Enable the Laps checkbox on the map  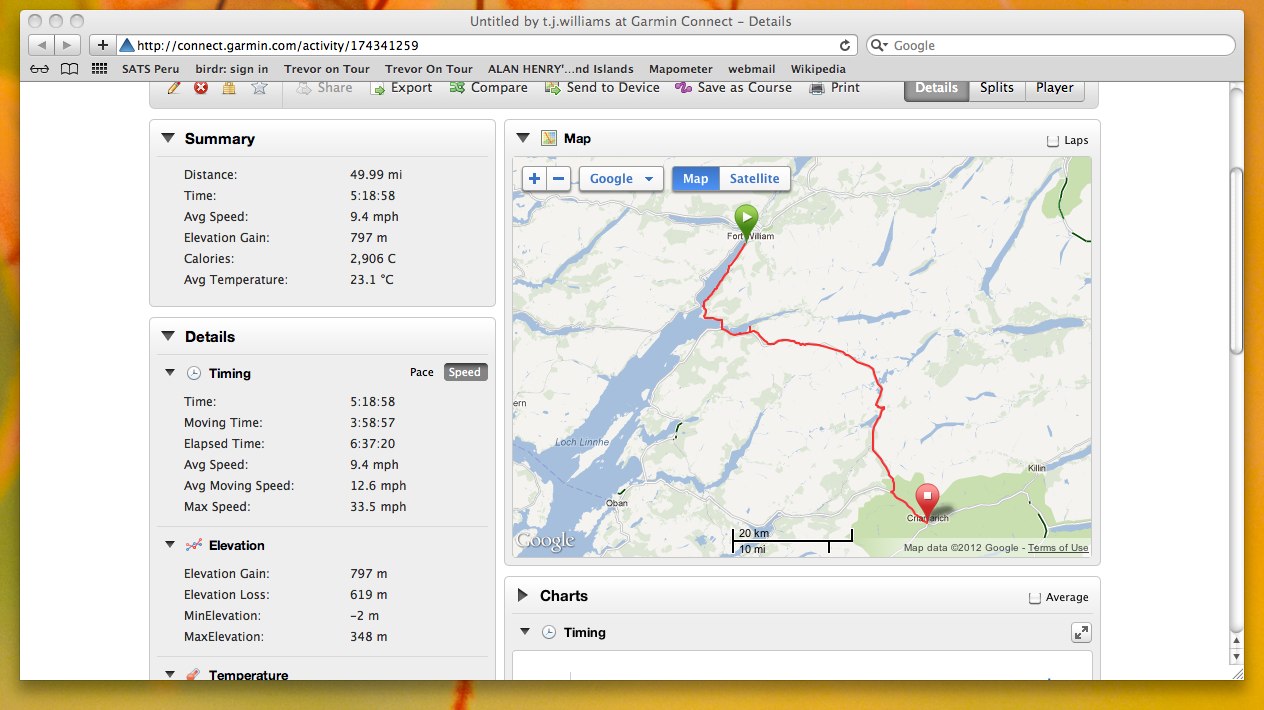click(1053, 141)
